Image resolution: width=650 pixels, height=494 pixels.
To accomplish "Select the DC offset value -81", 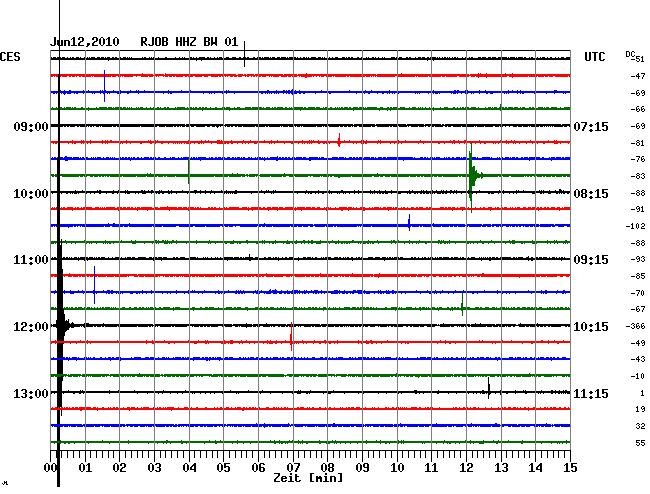I will 638,143.
